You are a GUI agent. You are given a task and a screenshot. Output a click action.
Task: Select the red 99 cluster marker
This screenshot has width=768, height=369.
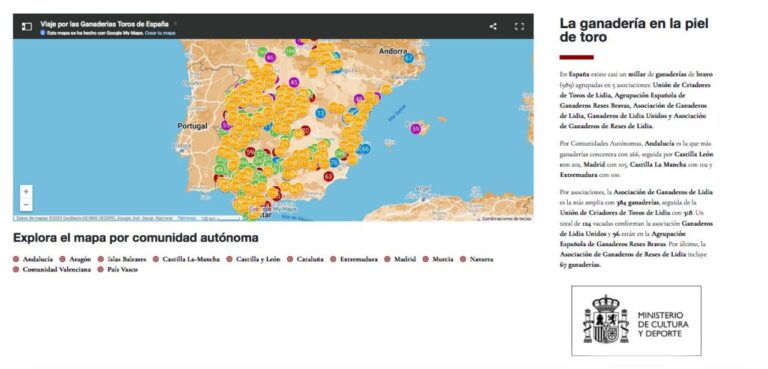(x=250, y=151)
